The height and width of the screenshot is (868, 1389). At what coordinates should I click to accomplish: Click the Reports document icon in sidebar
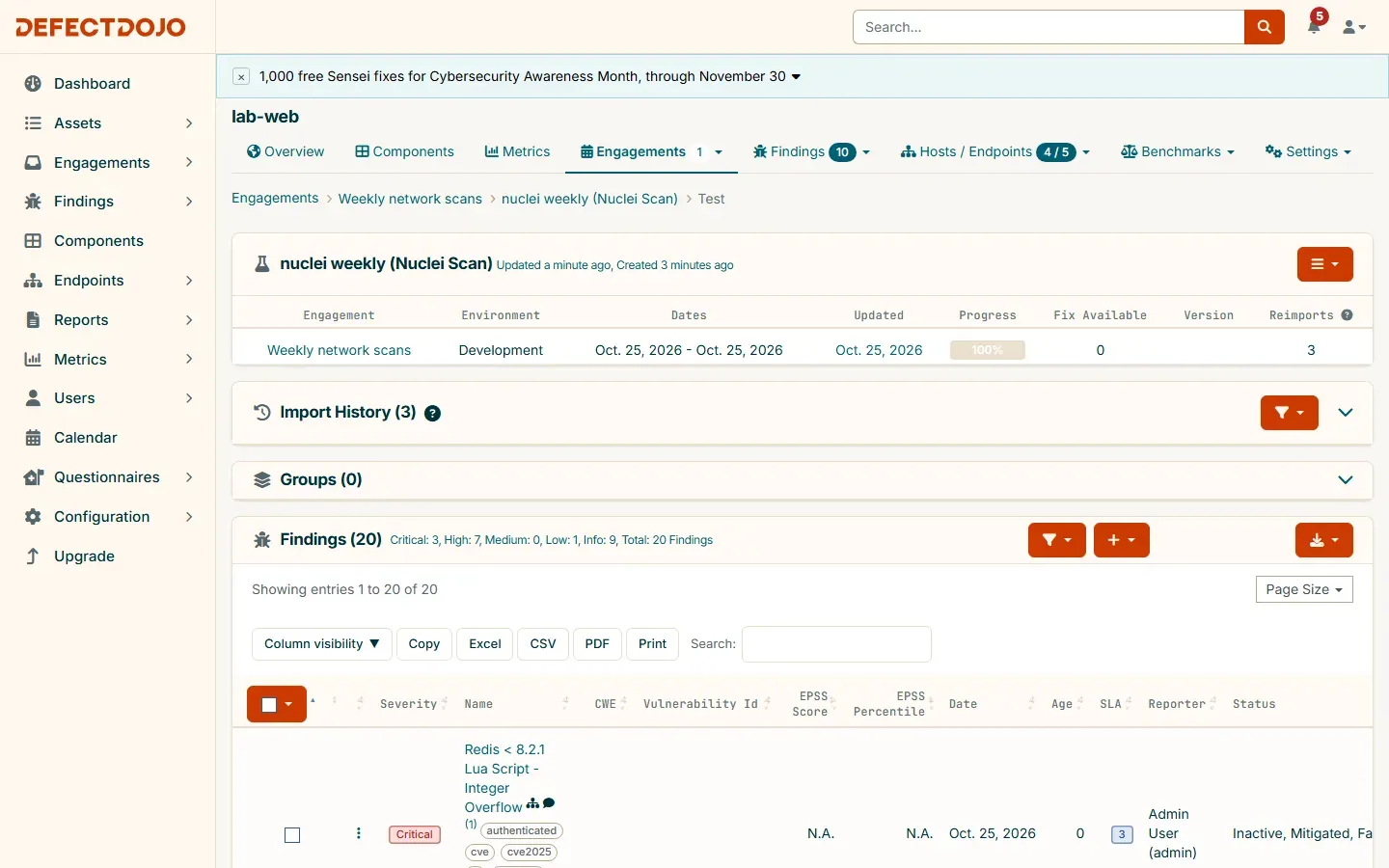tap(33, 320)
